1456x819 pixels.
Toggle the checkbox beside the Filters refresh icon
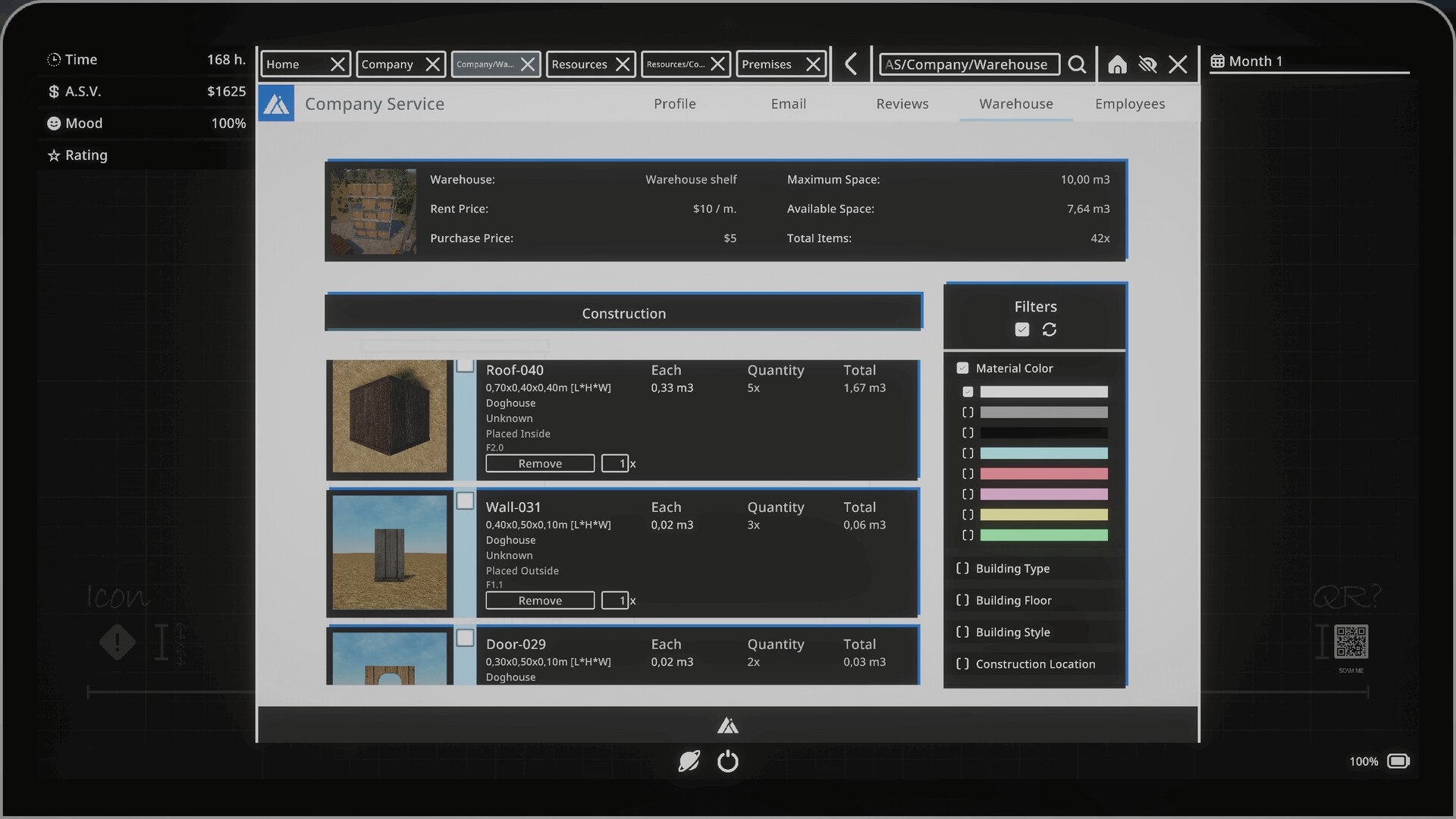tap(1021, 330)
